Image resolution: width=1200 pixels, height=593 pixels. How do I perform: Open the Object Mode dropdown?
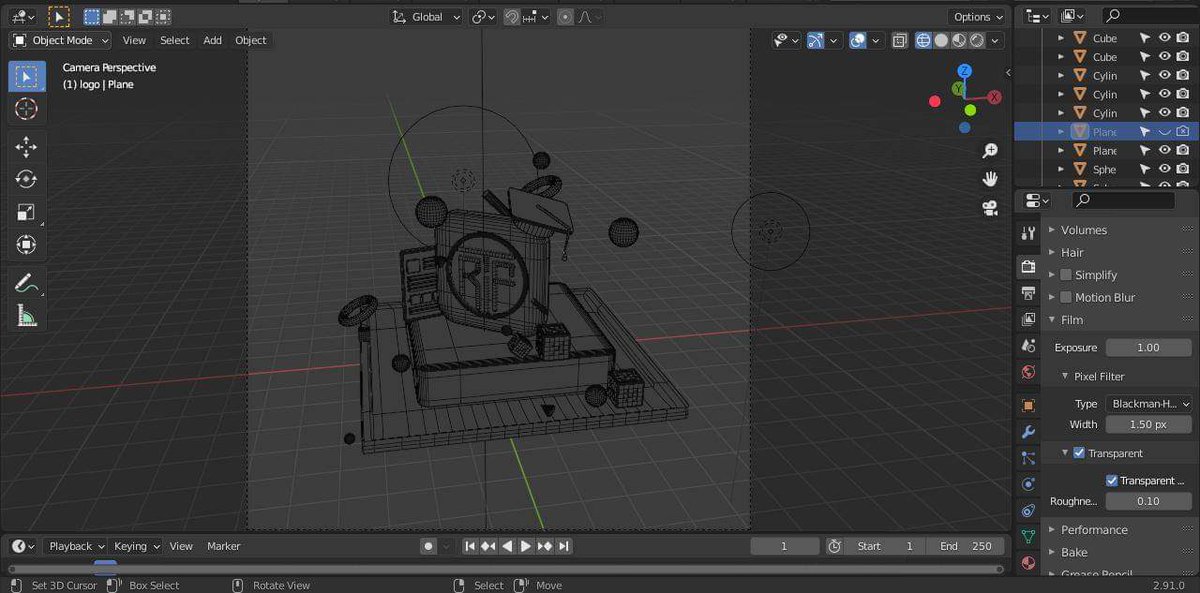pos(61,40)
